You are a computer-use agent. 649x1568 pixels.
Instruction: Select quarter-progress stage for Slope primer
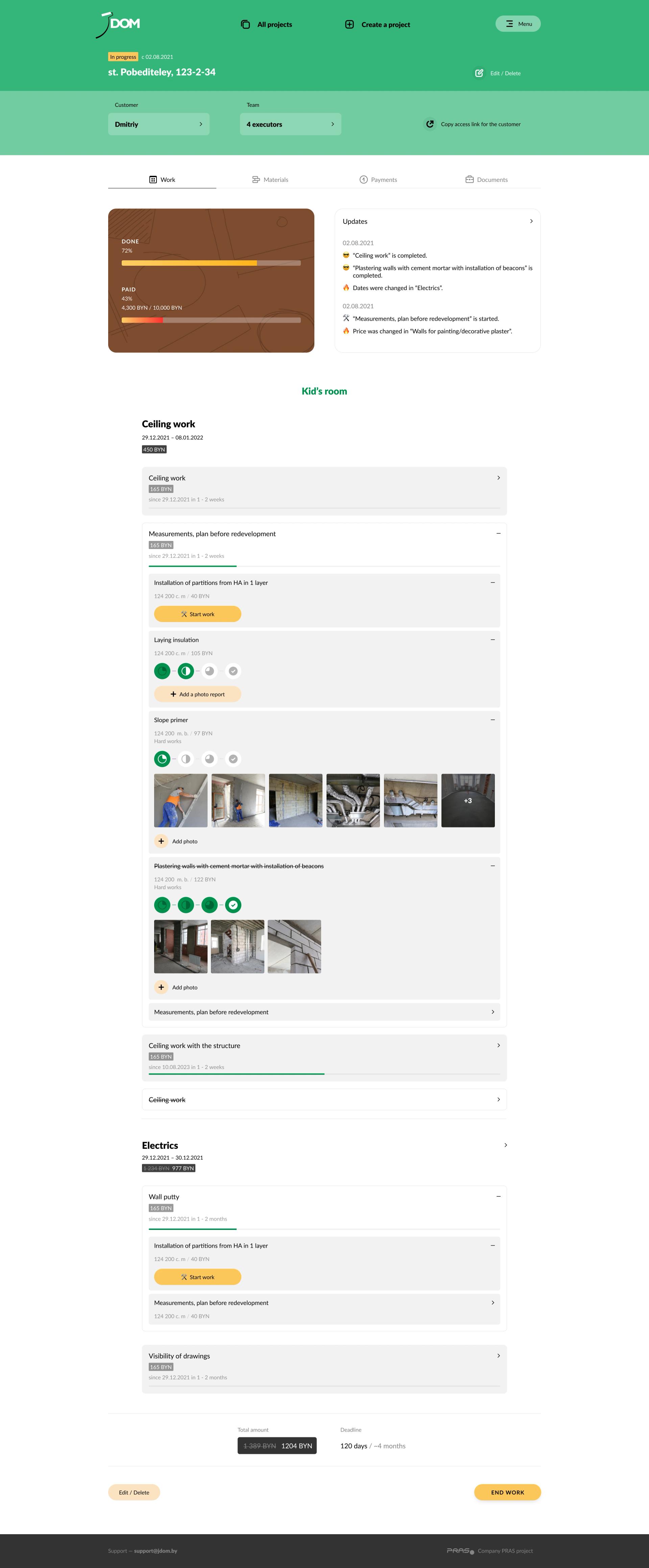(162, 759)
